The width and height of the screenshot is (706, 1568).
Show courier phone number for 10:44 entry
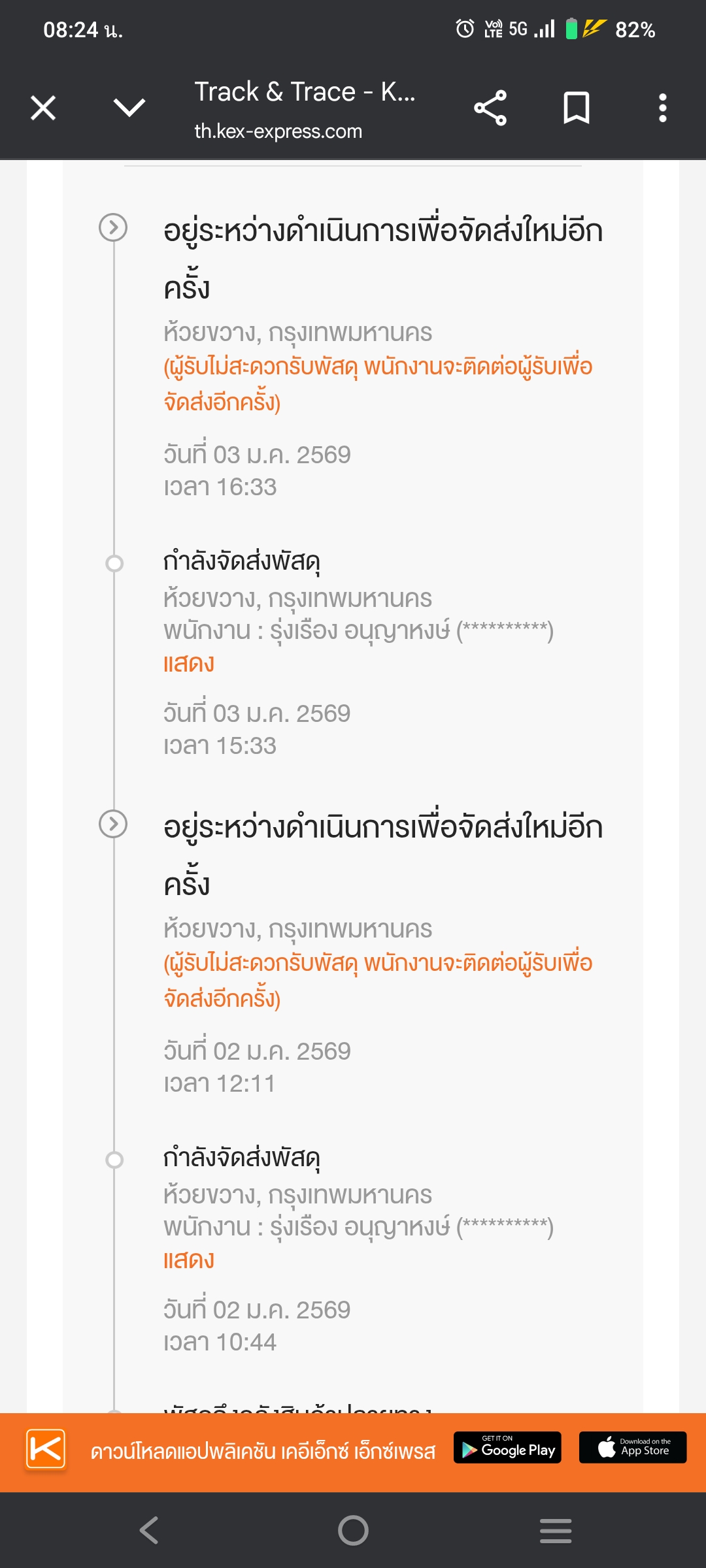189,1260
